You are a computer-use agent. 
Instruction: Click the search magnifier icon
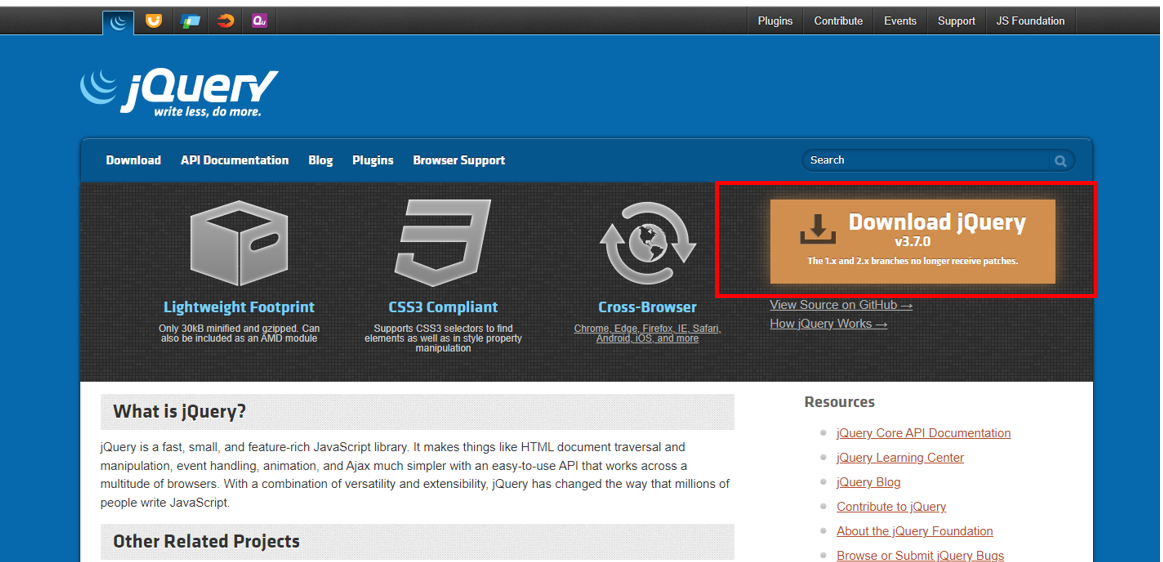coord(1061,160)
